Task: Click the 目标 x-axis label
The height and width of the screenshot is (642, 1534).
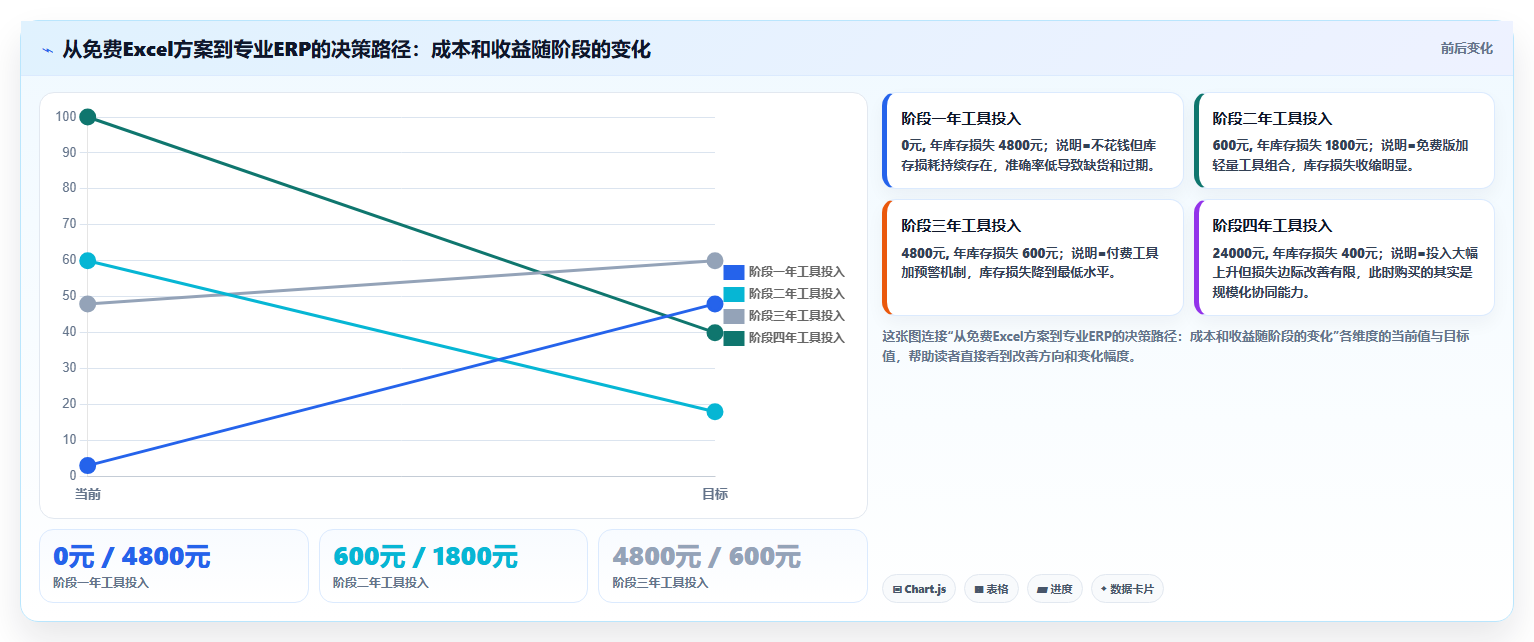Action: point(715,494)
